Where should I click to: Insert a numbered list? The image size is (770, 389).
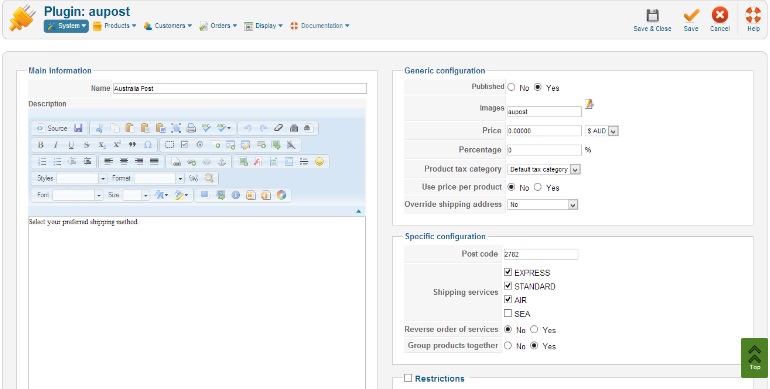42,162
